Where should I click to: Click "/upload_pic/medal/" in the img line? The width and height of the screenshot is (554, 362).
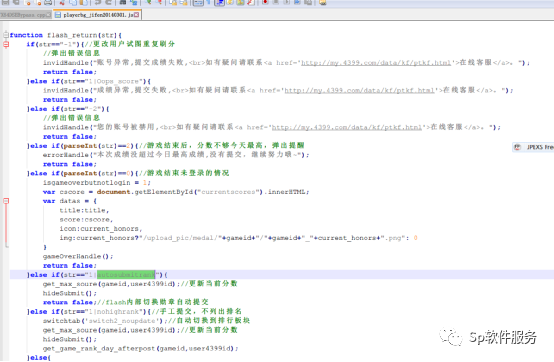pos(181,238)
